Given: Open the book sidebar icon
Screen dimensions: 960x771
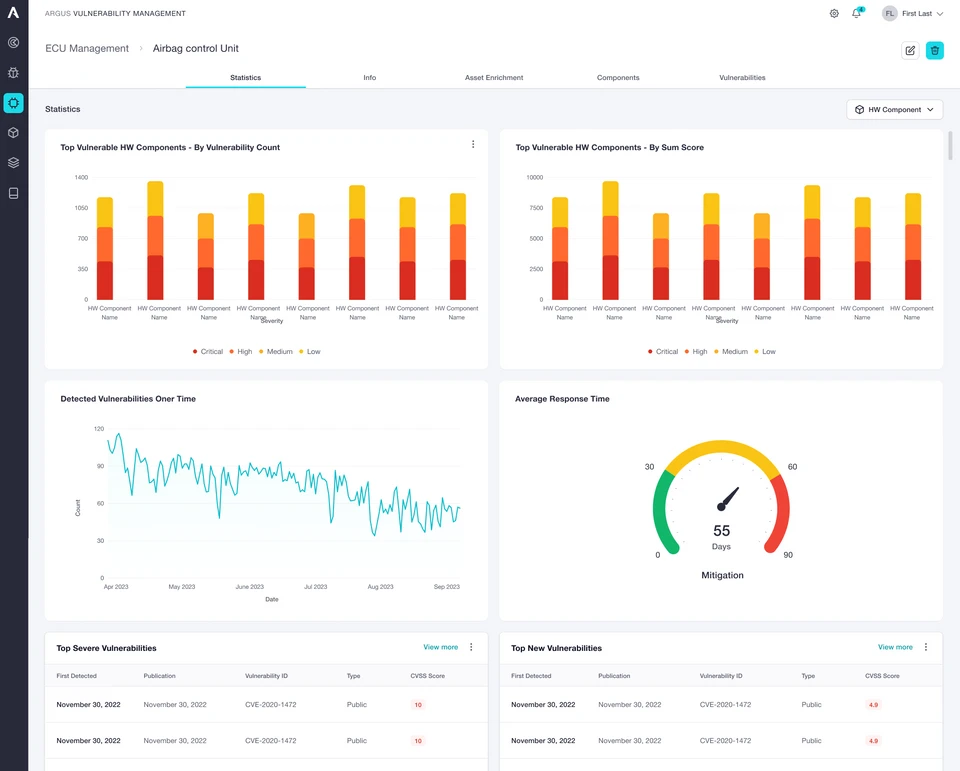Looking at the screenshot, I should click(13, 194).
